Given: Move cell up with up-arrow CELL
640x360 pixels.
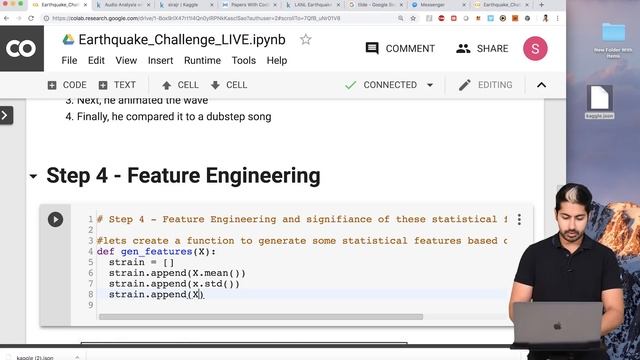Looking at the screenshot, I should click(x=180, y=85).
